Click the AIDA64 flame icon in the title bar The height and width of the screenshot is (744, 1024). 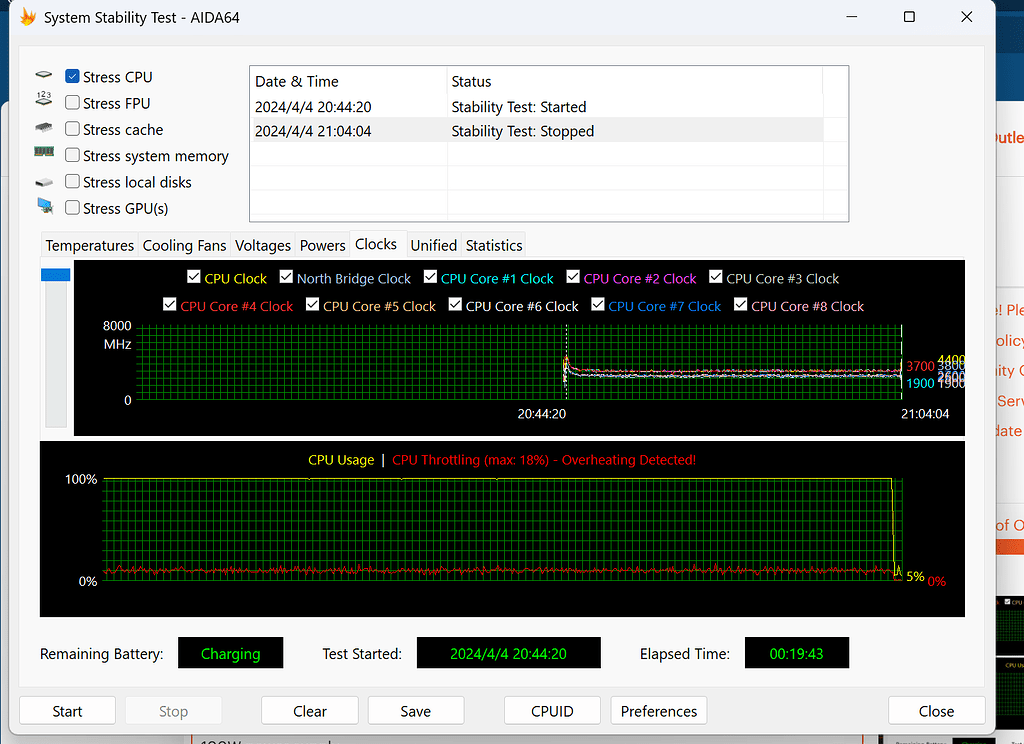click(x=26, y=16)
